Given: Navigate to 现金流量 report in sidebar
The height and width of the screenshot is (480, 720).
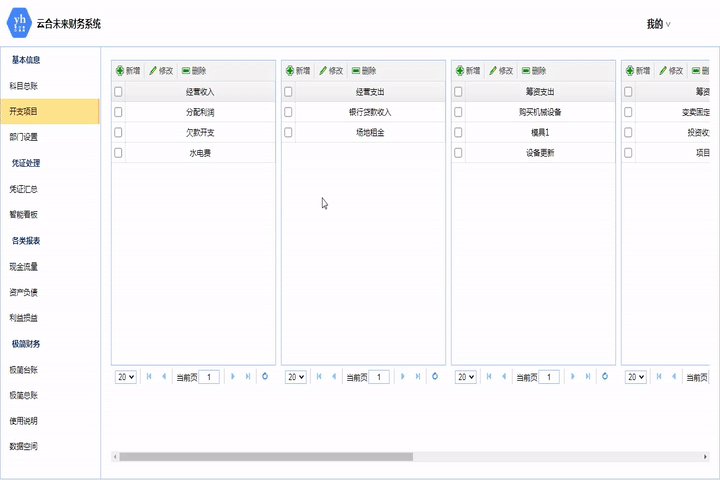Looking at the screenshot, I should [x=24, y=267].
